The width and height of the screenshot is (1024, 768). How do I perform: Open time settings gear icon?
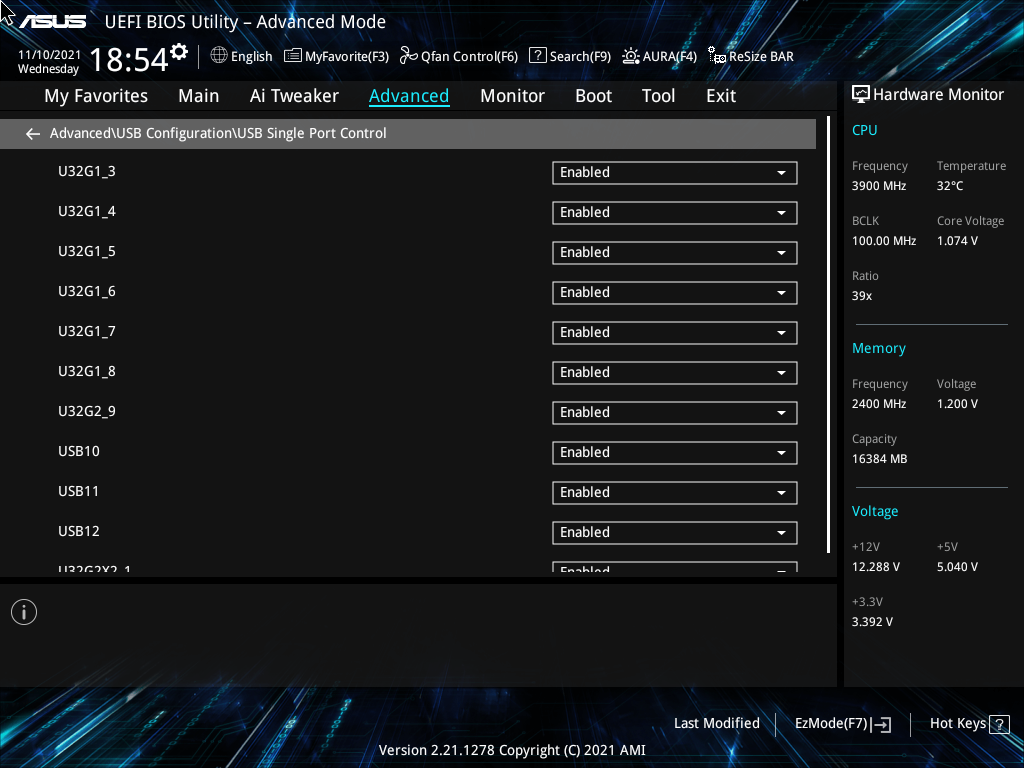click(179, 52)
